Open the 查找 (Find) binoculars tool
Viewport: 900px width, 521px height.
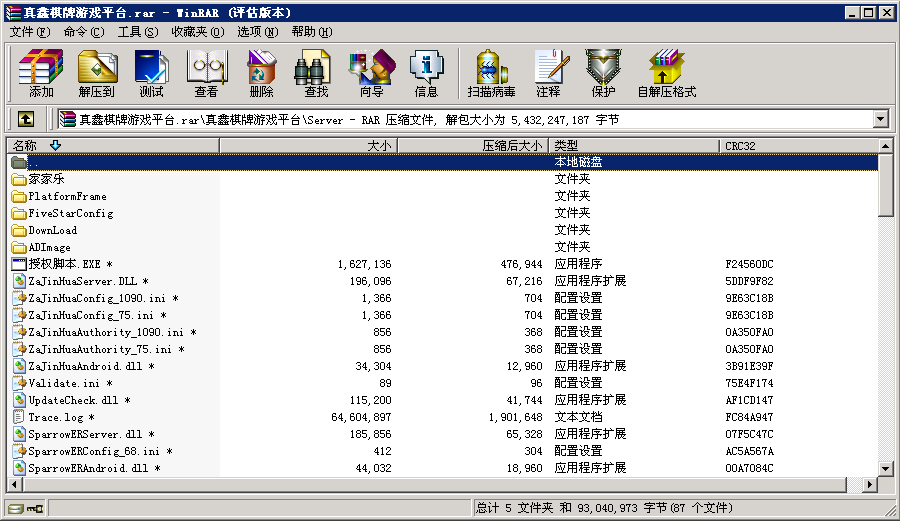click(316, 73)
